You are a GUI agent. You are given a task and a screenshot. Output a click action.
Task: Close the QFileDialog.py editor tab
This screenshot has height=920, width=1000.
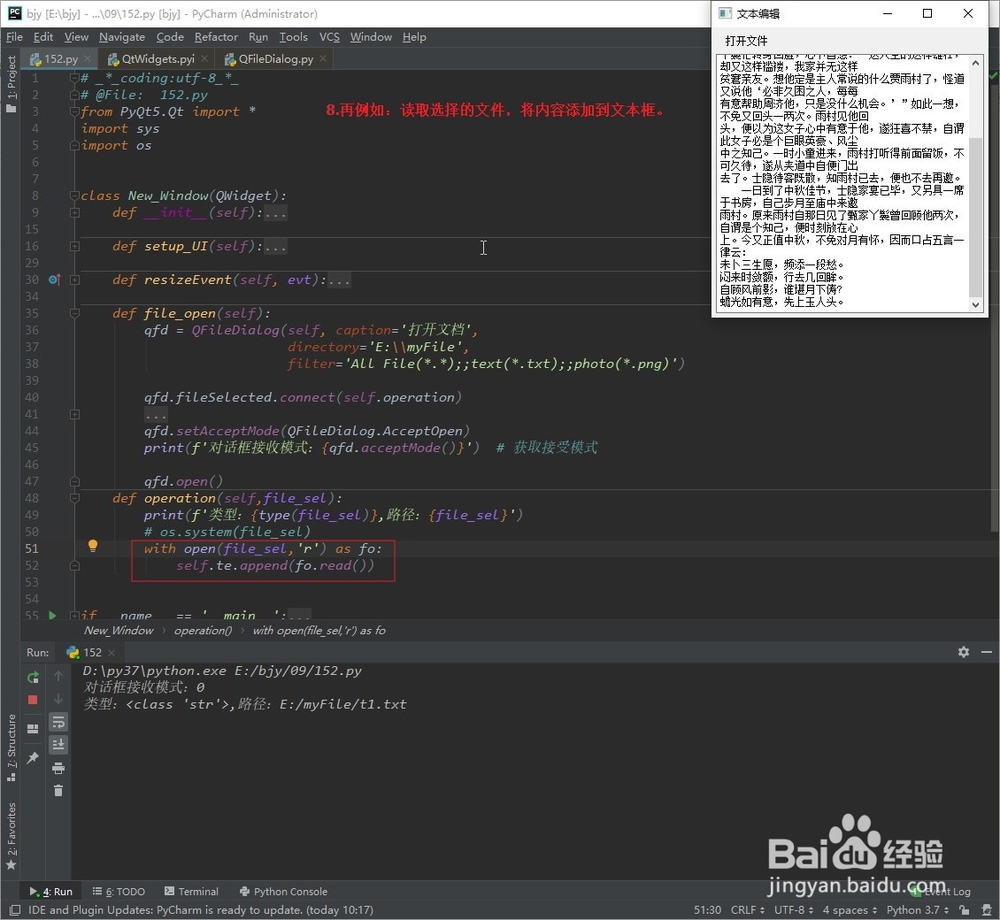tap(323, 59)
